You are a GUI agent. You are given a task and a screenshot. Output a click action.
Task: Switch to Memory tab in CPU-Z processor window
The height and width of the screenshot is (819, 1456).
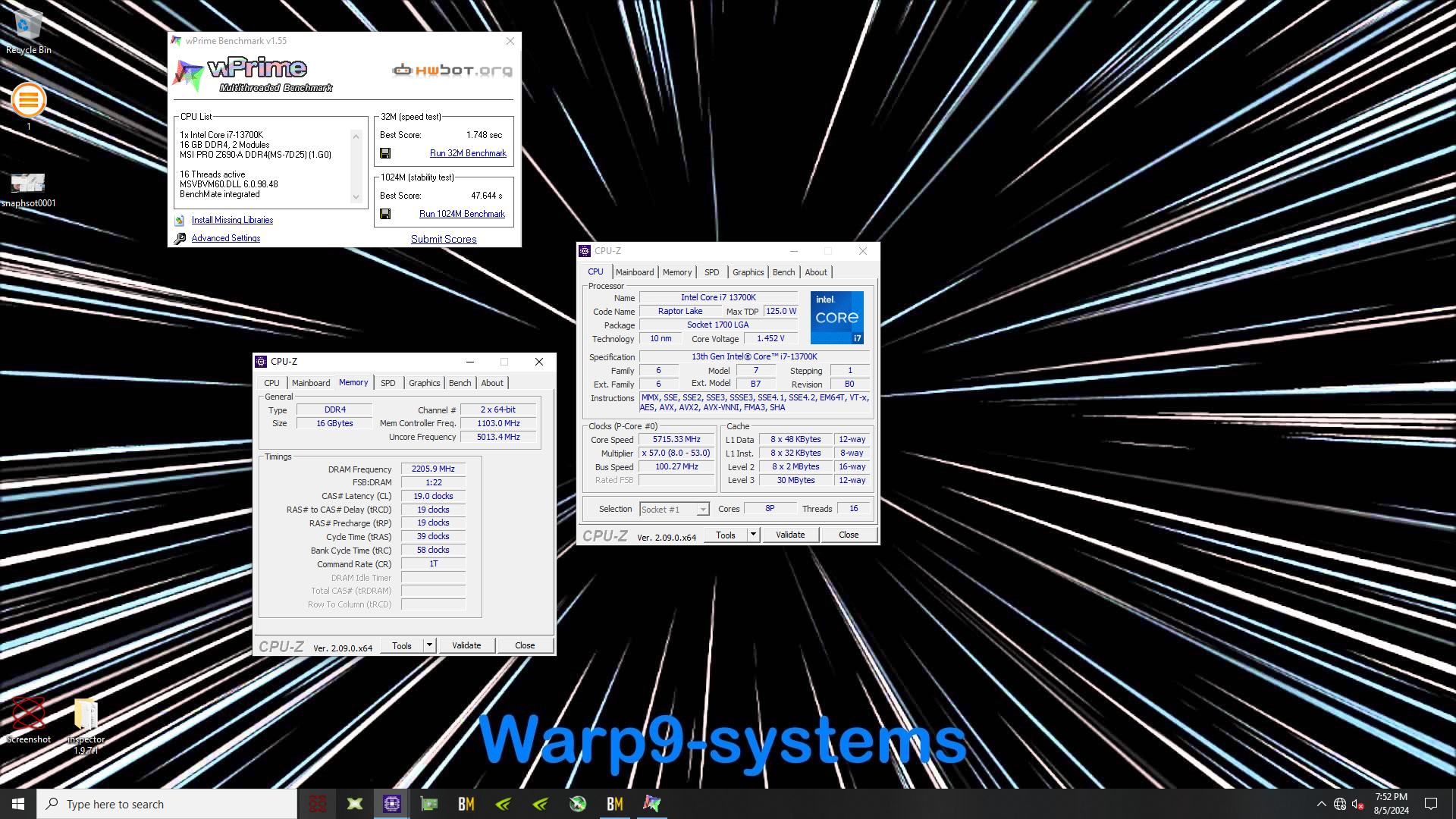tap(677, 272)
